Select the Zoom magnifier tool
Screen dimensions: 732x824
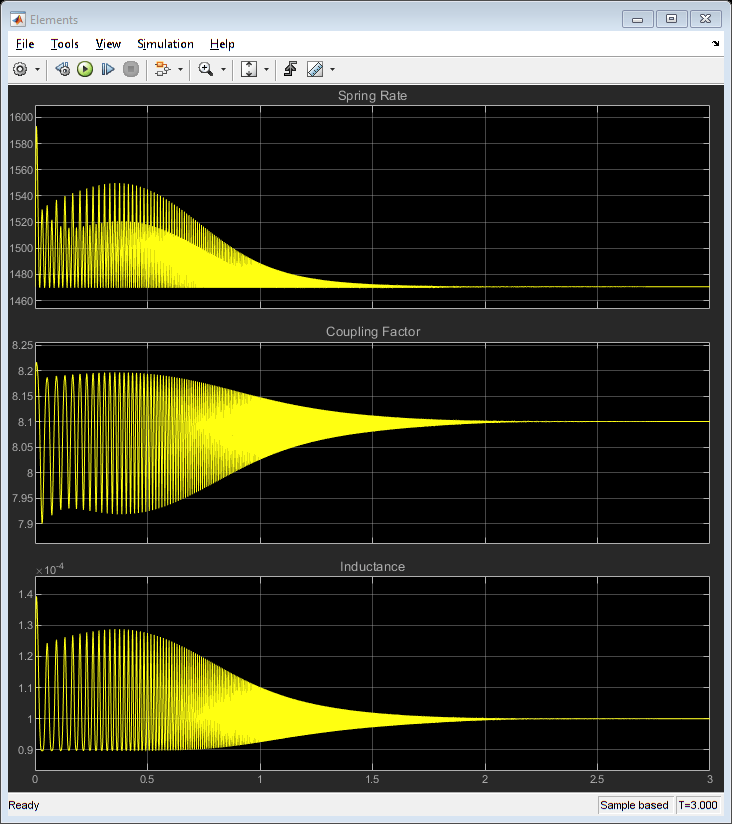click(x=205, y=69)
